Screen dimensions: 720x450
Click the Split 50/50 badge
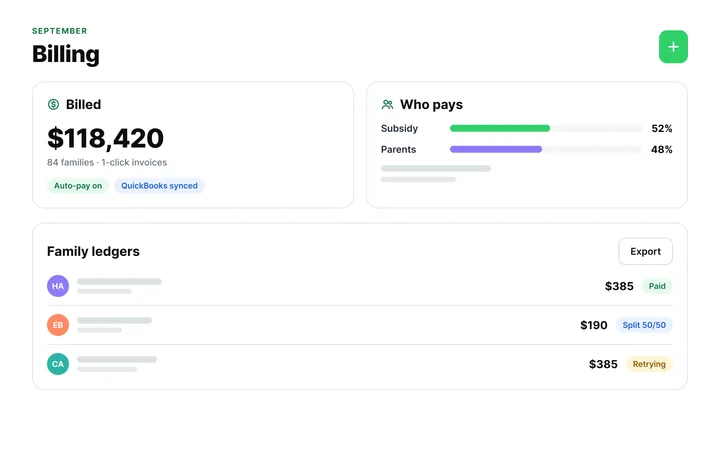644,325
